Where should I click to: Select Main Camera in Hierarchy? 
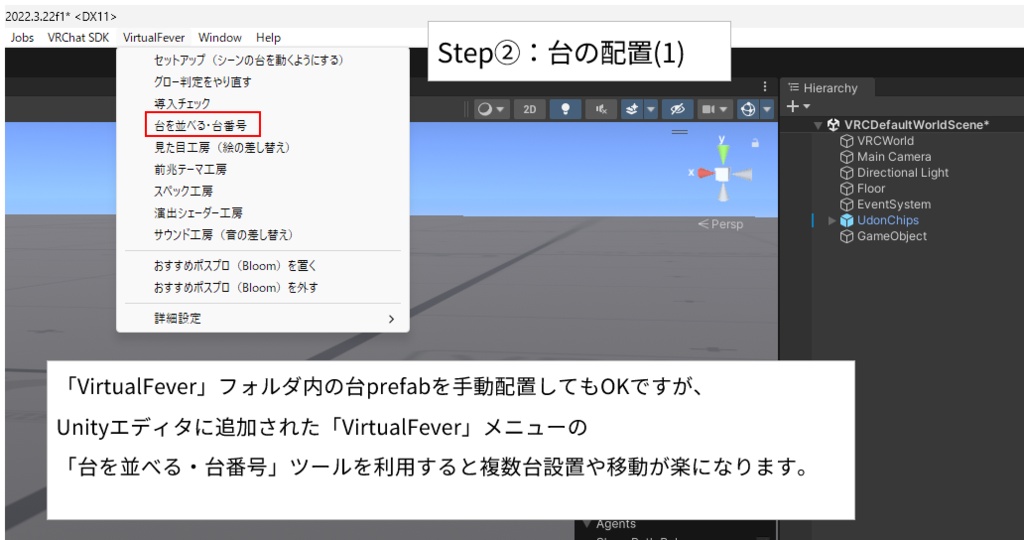click(x=894, y=157)
